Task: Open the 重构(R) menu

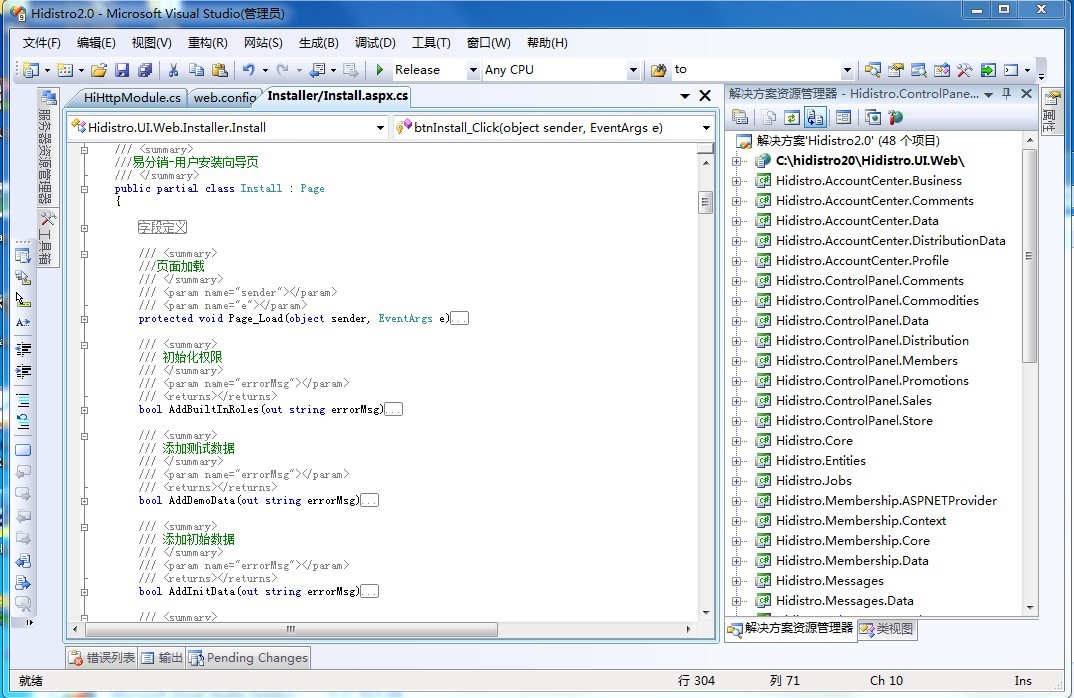Action: click(208, 42)
